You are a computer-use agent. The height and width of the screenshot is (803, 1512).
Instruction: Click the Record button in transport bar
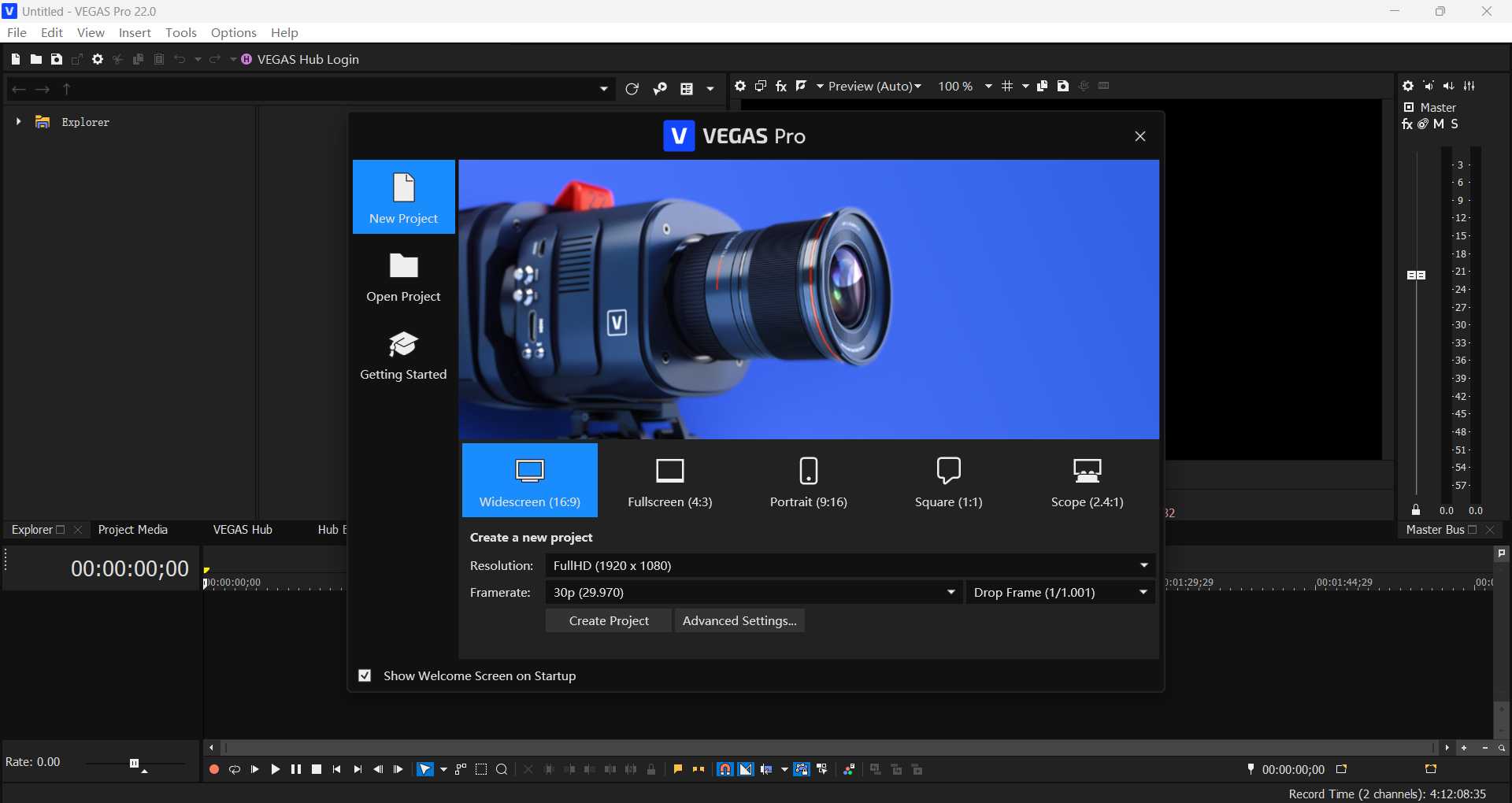(213, 769)
